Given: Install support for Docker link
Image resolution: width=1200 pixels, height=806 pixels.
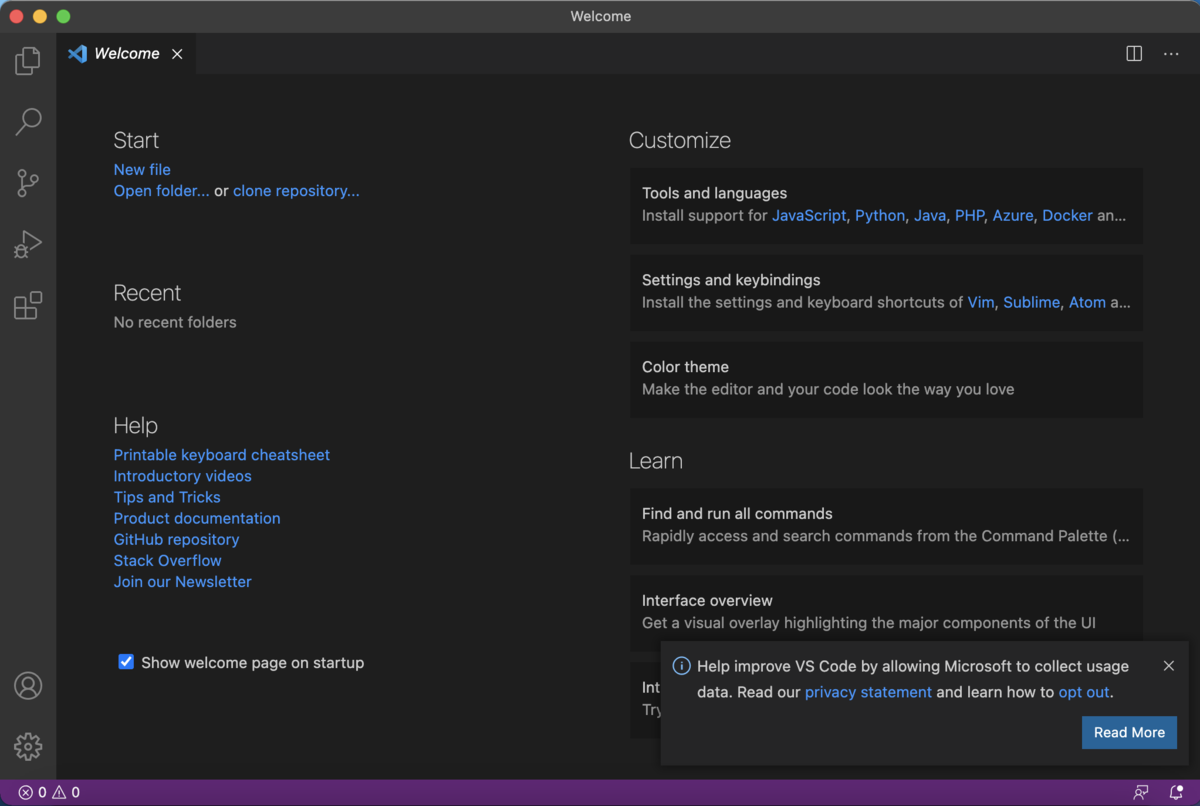Looking at the screenshot, I should (1067, 215).
